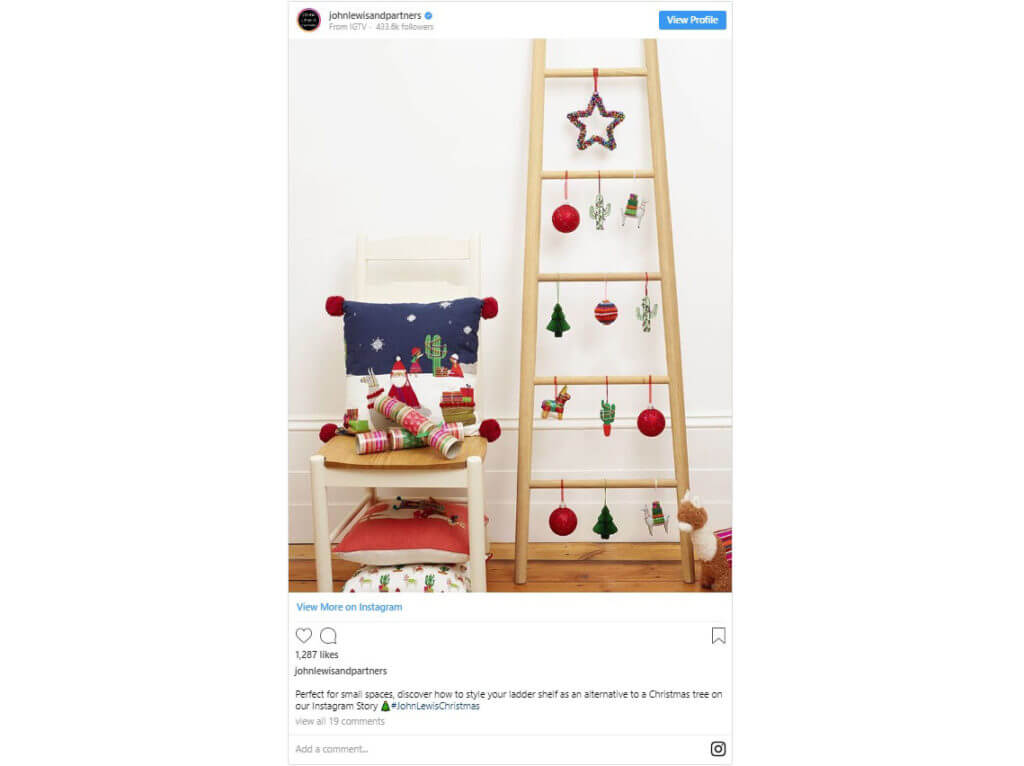Click the blue verified badge

point(429,15)
